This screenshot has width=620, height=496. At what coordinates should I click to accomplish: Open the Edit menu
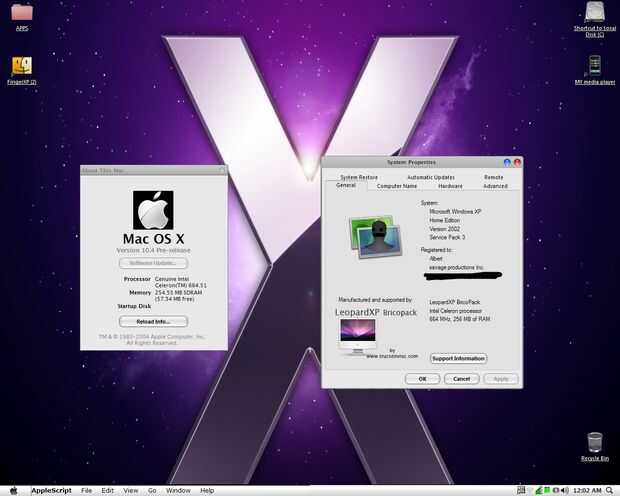pyautogui.click(x=108, y=490)
